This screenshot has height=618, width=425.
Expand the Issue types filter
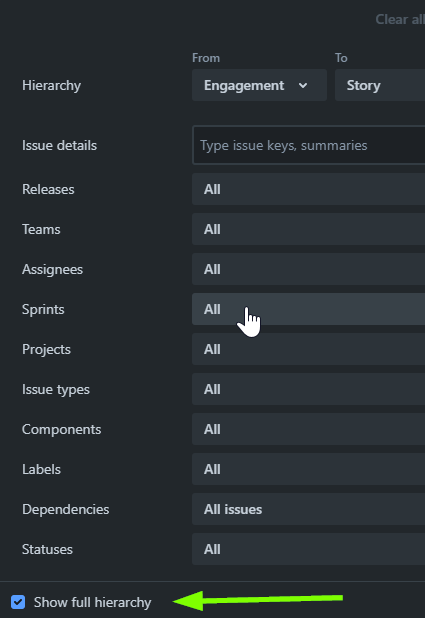tap(308, 389)
